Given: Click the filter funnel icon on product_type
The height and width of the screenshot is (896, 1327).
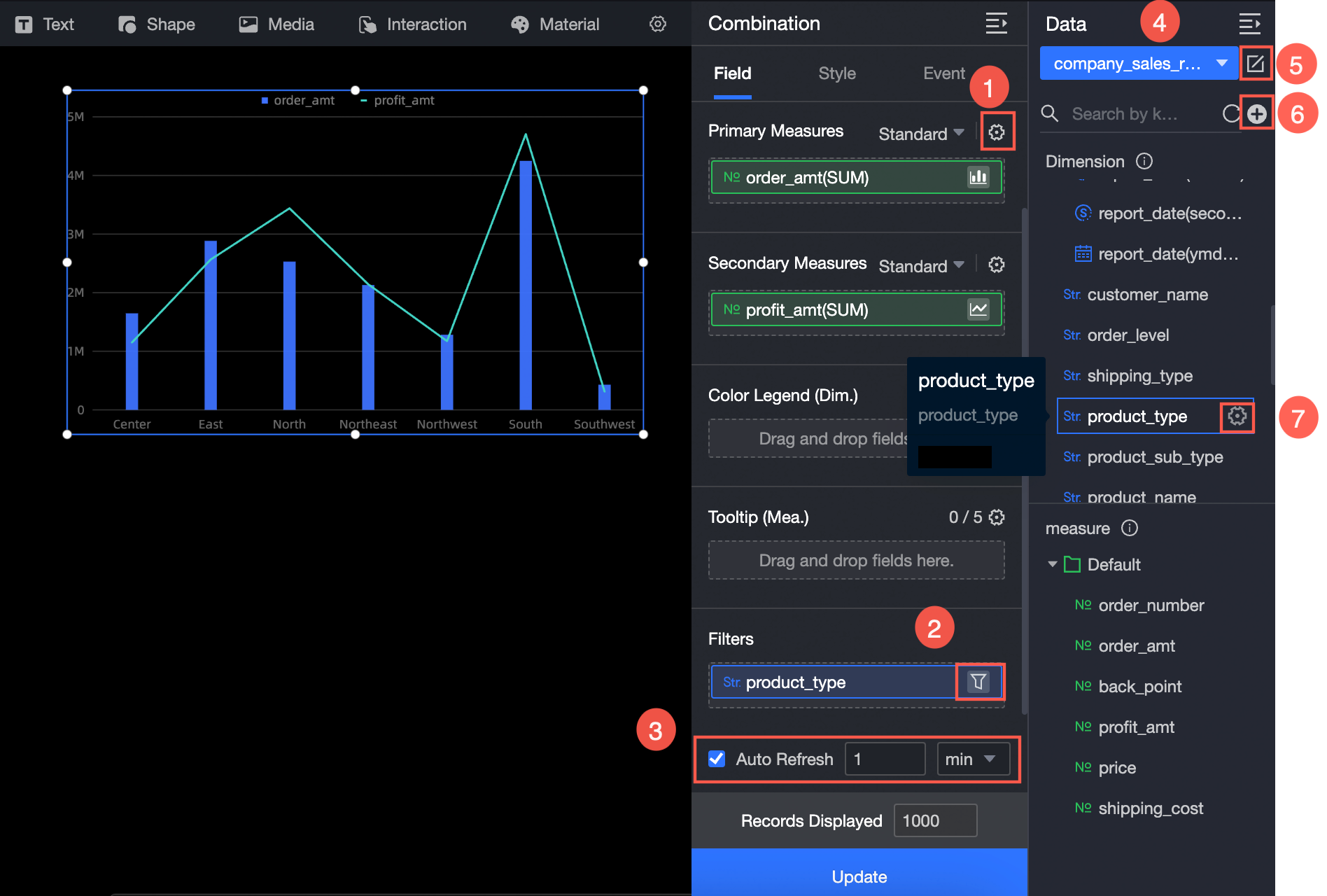Looking at the screenshot, I should tap(978, 681).
